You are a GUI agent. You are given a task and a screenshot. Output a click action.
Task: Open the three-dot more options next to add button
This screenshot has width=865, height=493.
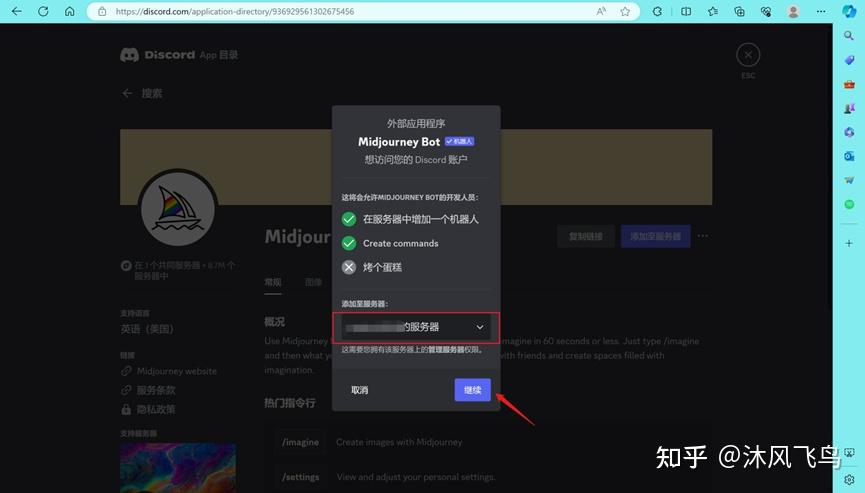[x=703, y=236]
